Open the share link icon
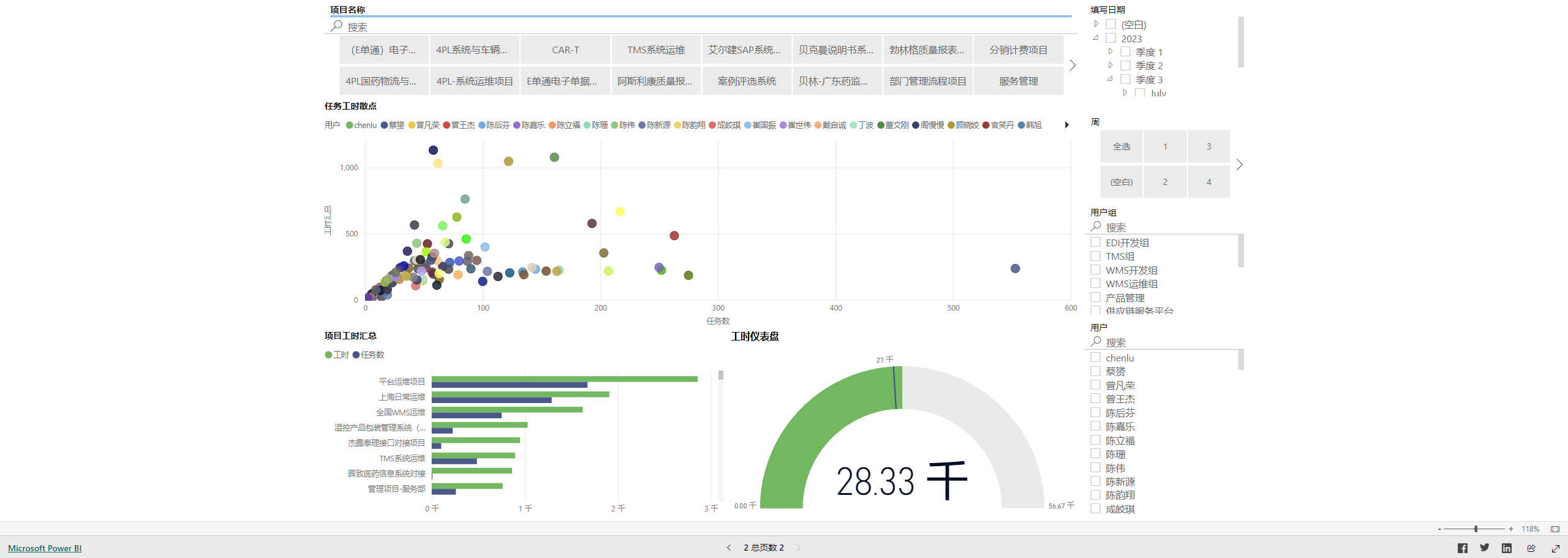Screen dimensions: 1568x558 coord(1531,548)
